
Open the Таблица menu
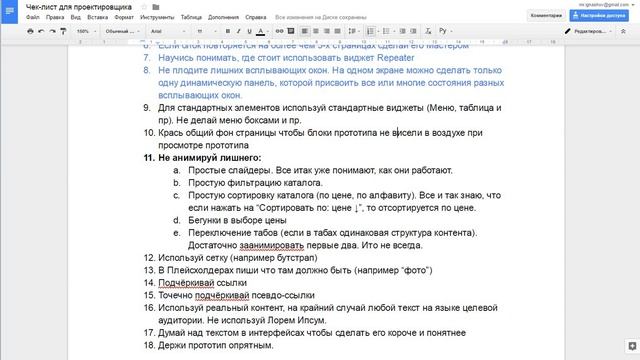coord(191,17)
